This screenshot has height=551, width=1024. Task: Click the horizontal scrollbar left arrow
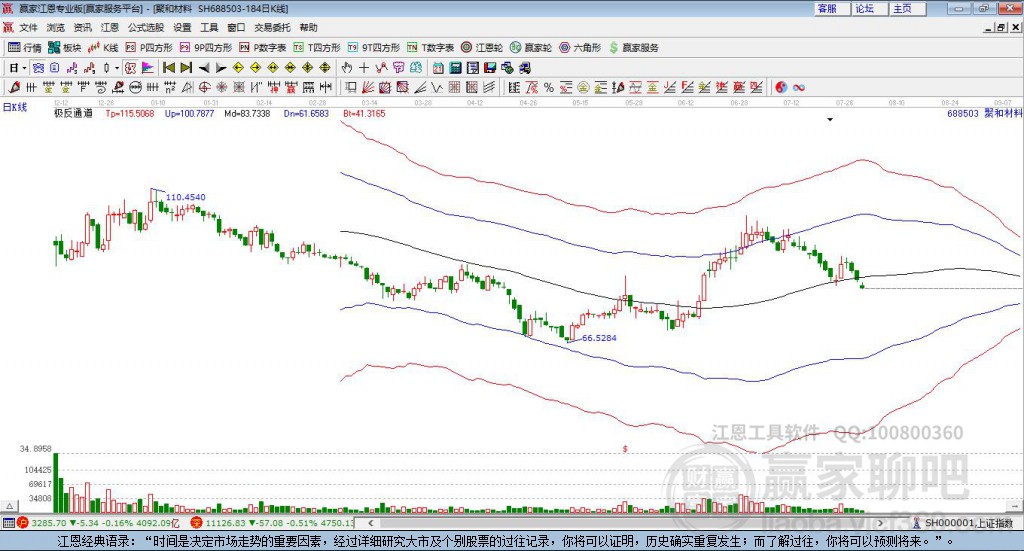click(370, 523)
